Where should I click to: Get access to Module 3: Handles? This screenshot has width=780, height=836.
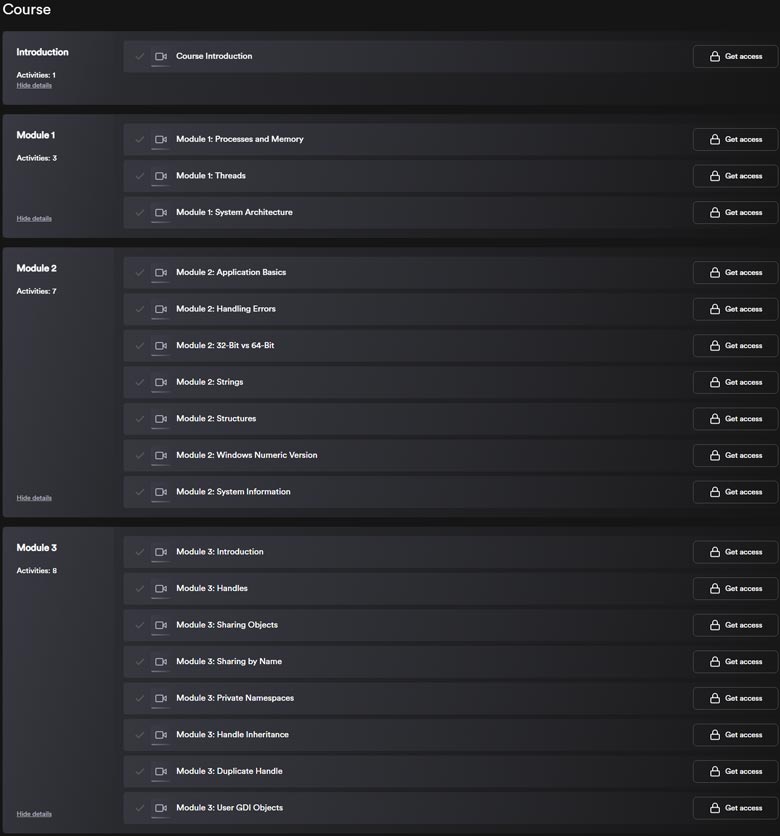coord(736,589)
